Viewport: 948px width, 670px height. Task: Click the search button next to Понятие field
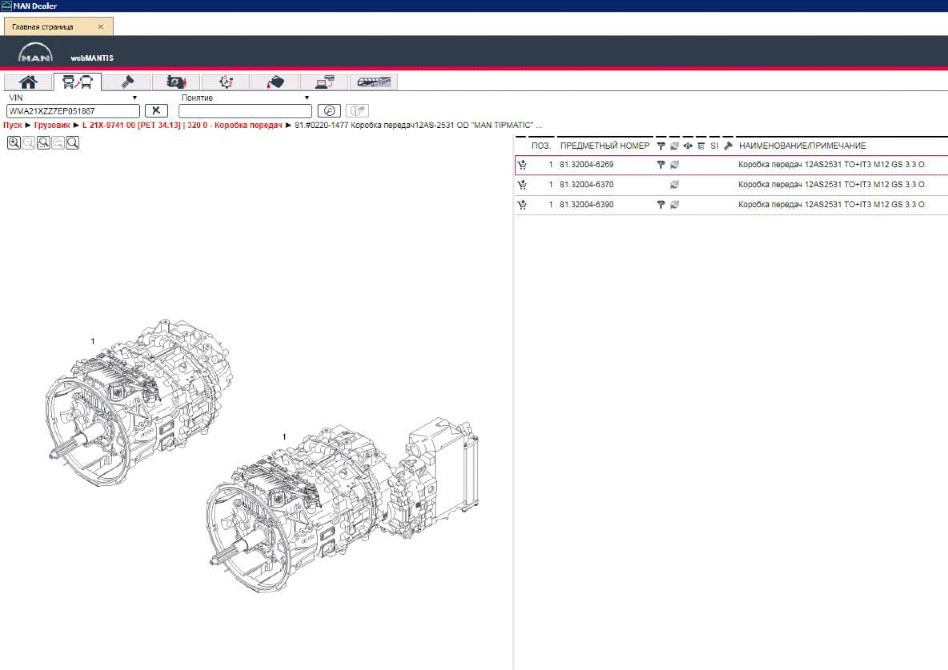pos(328,111)
